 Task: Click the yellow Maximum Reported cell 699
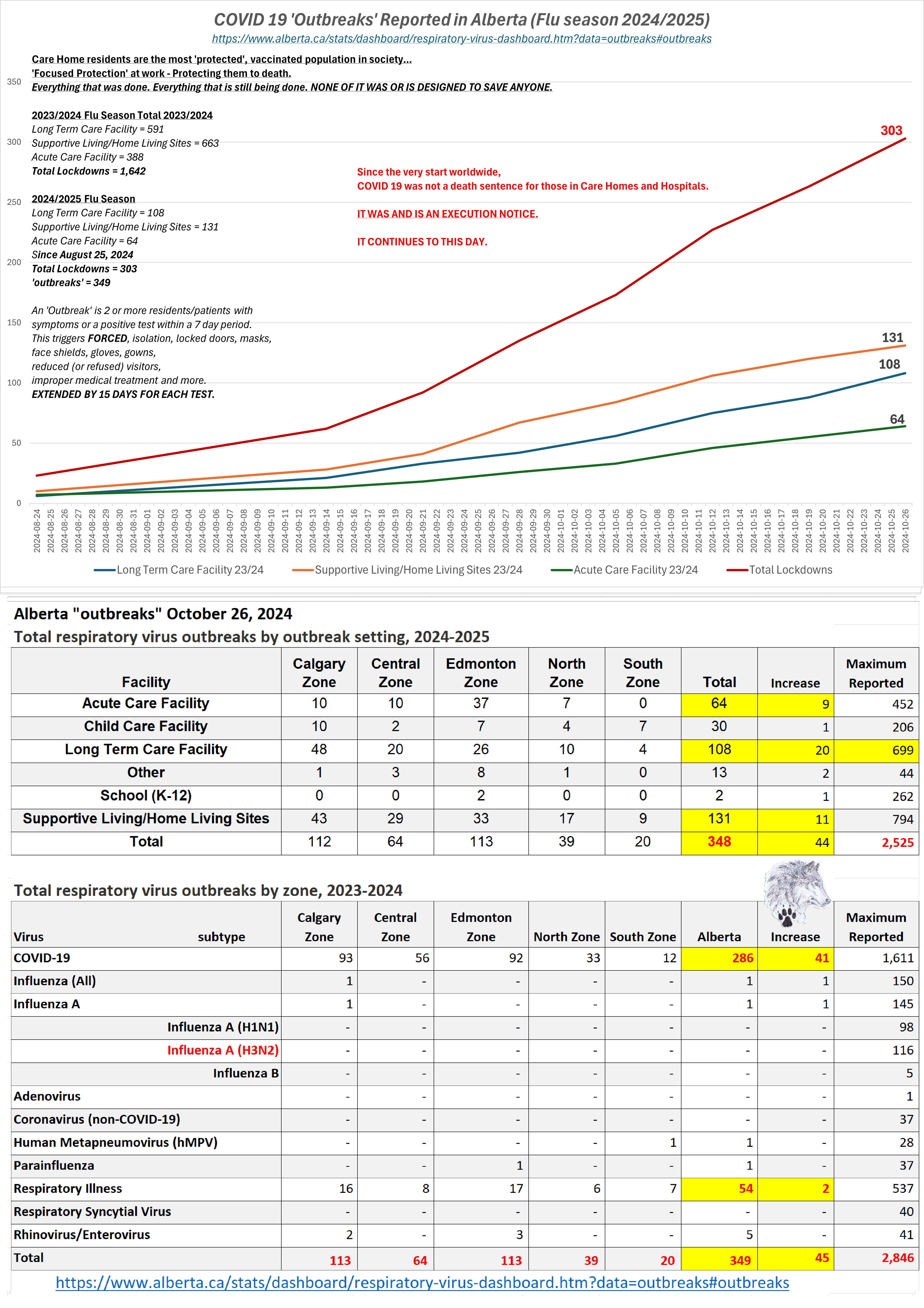click(876, 750)
